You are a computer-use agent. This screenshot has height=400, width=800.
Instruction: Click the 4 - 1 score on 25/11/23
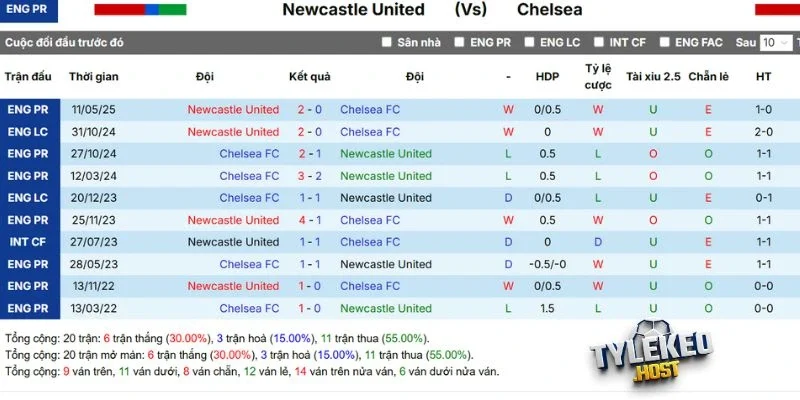[x=309, y=220]
